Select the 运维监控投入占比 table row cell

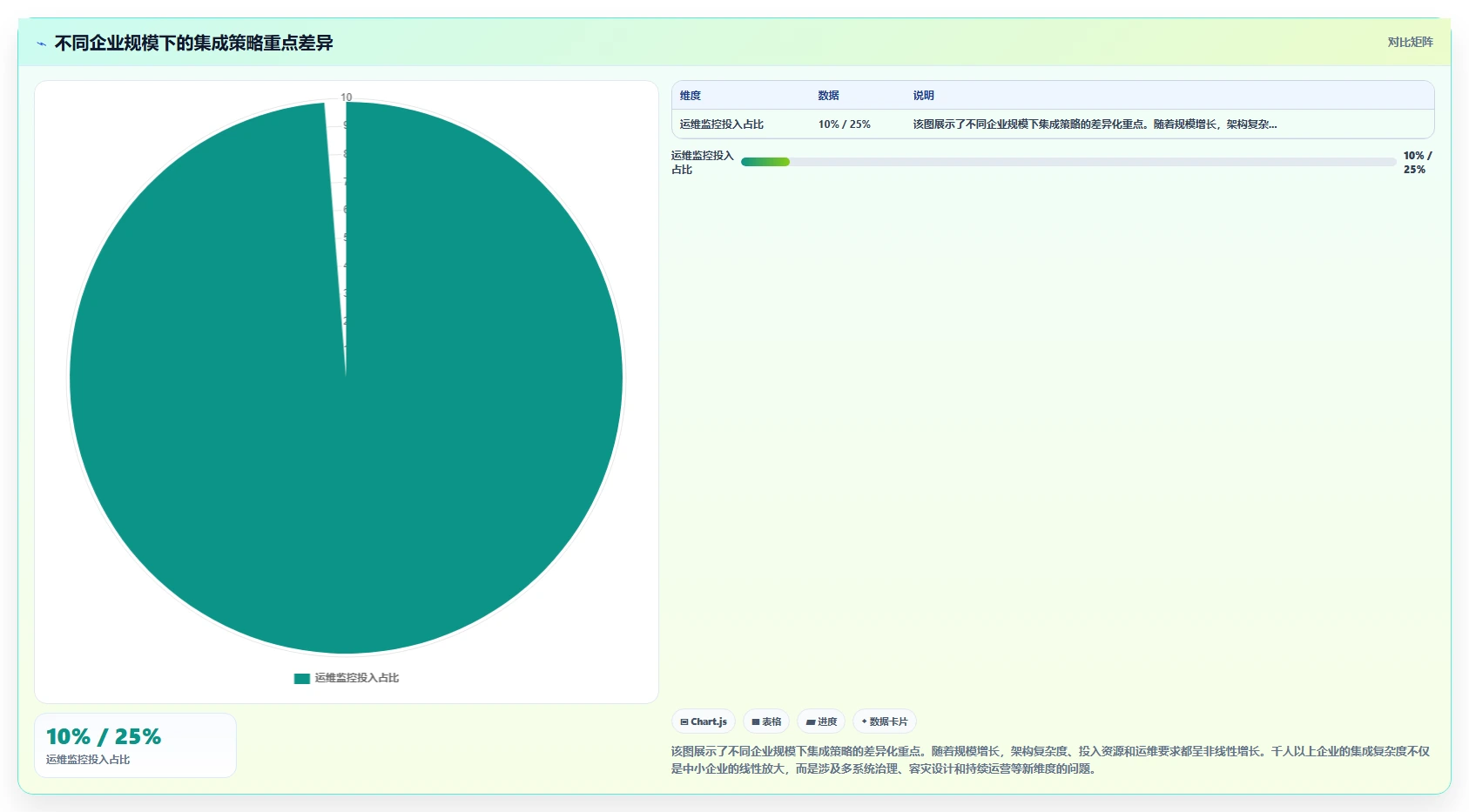pos(722,124)
